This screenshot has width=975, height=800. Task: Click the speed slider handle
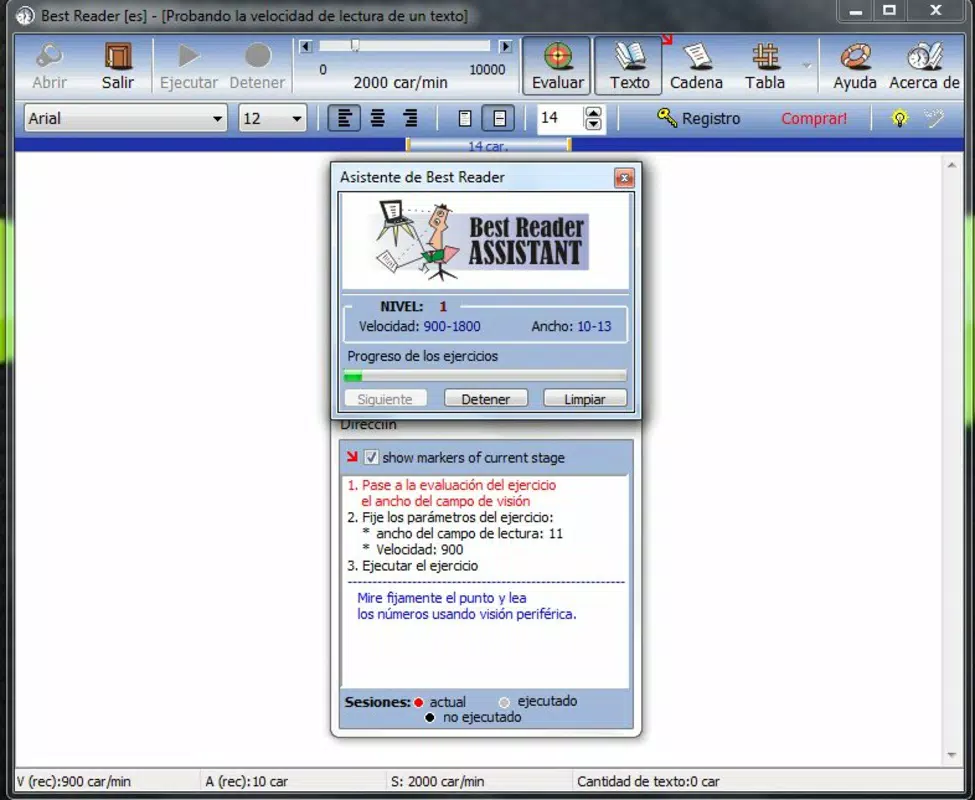[x=355, y=45]
